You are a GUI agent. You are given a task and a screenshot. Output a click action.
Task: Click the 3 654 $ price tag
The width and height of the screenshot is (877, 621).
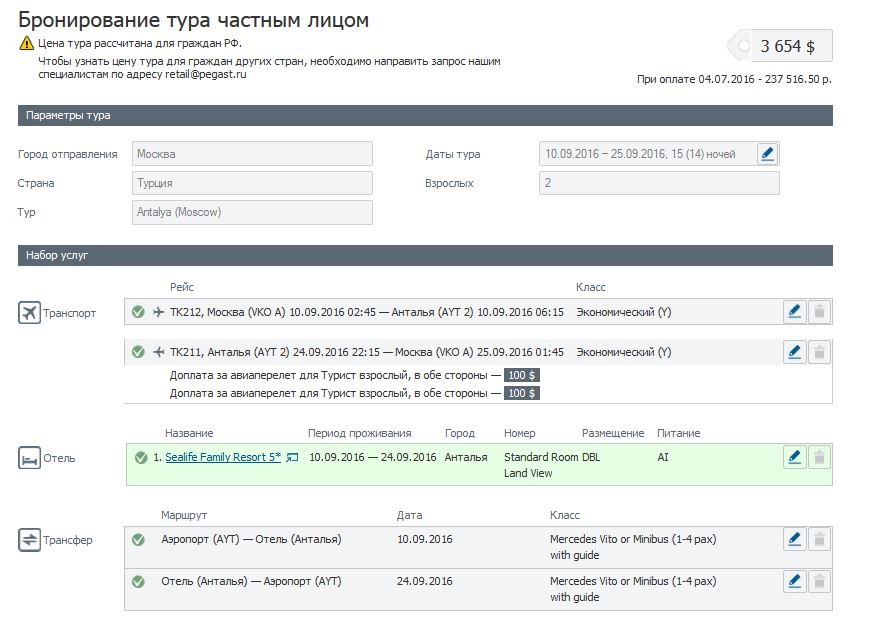point(780,46)
